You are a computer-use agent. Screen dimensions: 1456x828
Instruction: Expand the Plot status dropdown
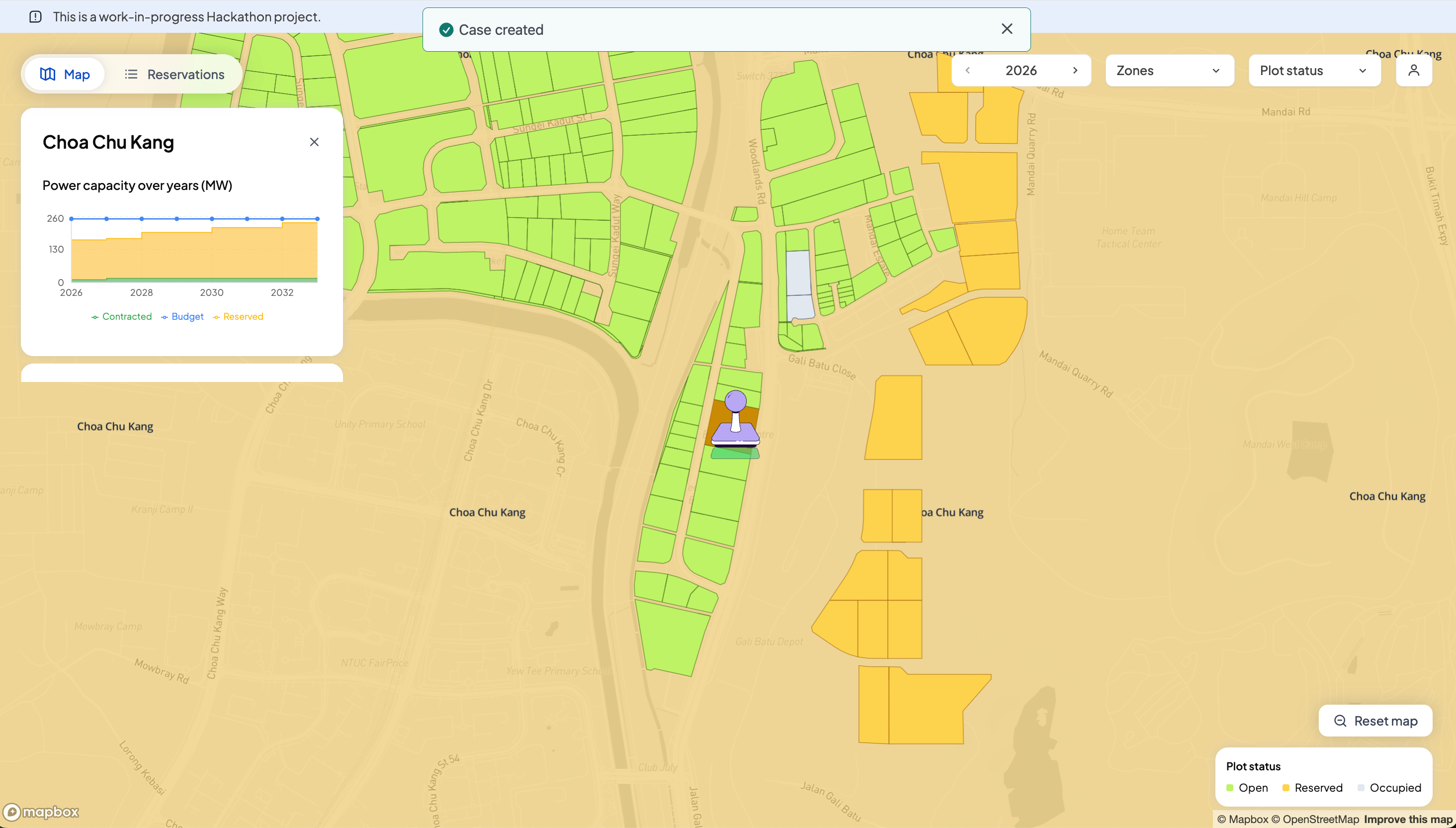[1314, 71]
